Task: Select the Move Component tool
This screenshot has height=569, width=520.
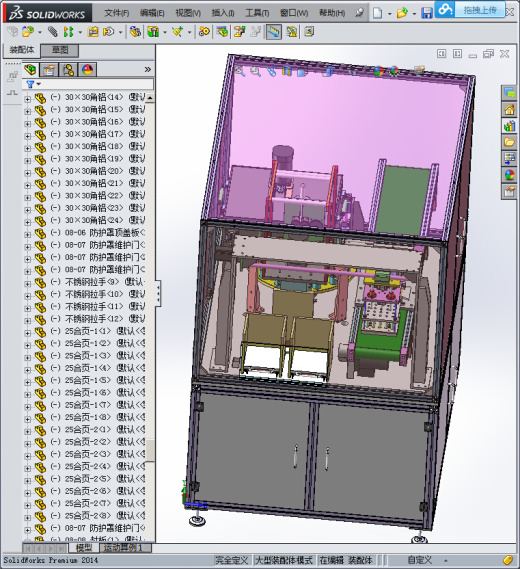Action: click(x=108, y=32)
